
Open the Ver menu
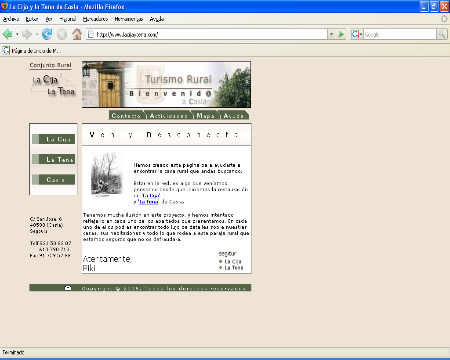49,19
